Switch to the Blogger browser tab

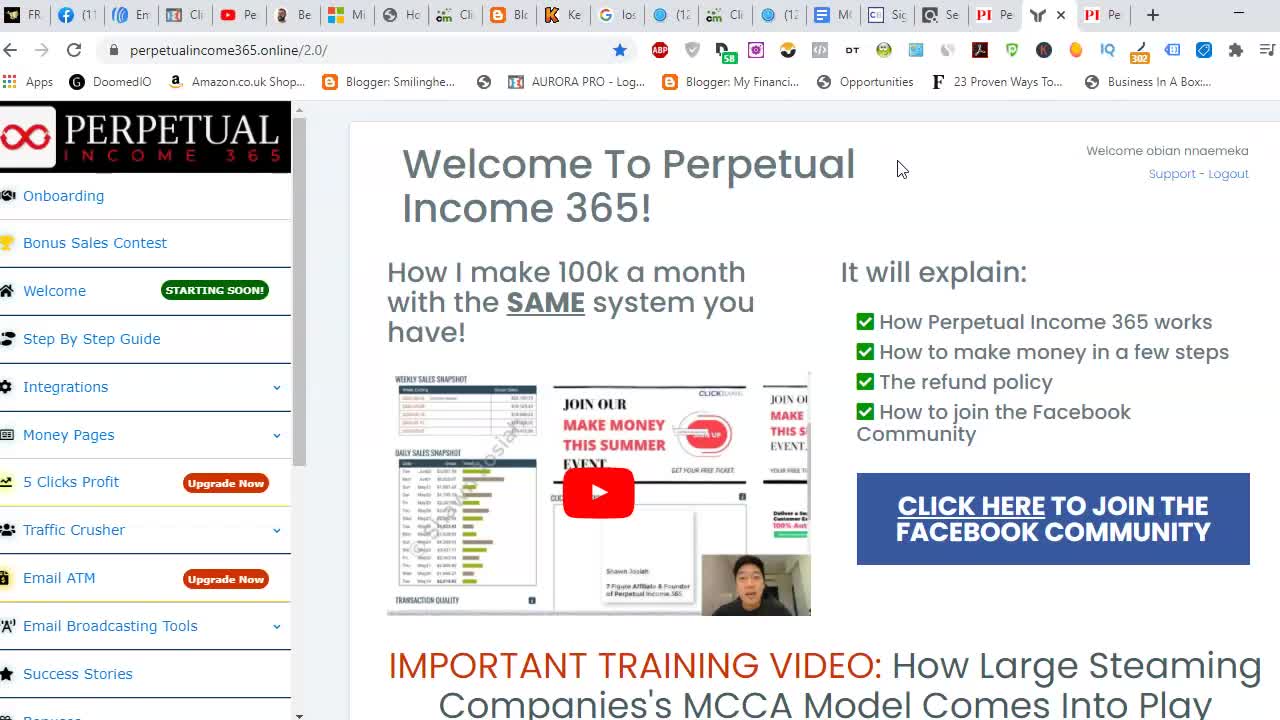click(x=508, y=15)
